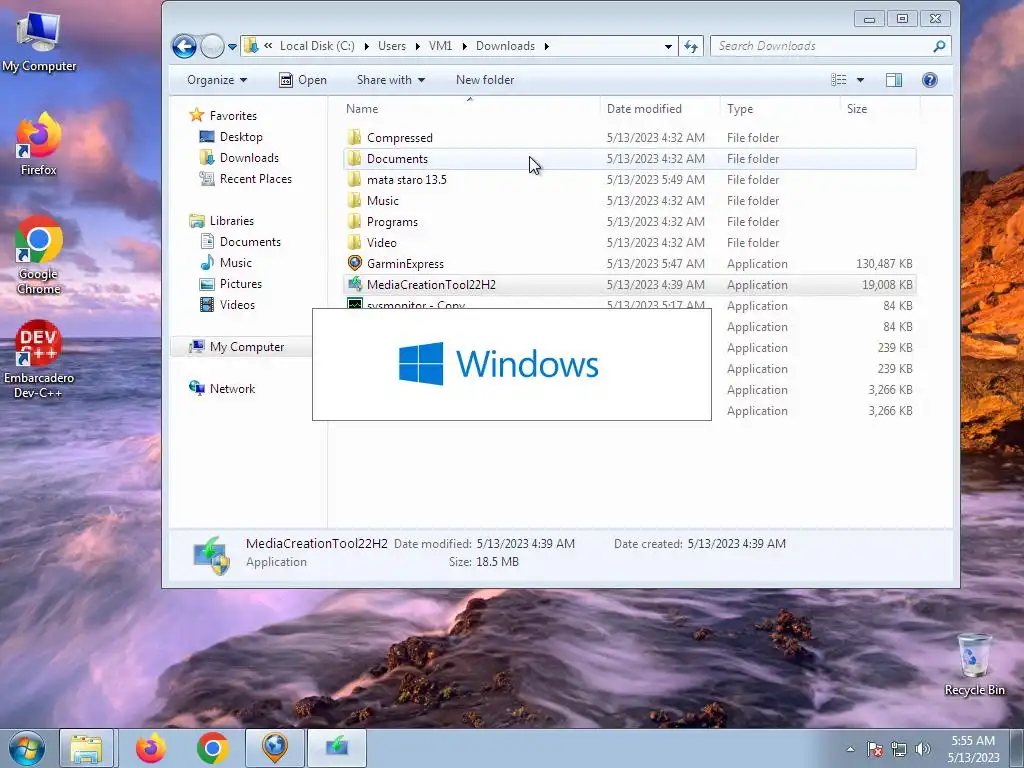Click the Action Center flag icon

coord(874,749)
